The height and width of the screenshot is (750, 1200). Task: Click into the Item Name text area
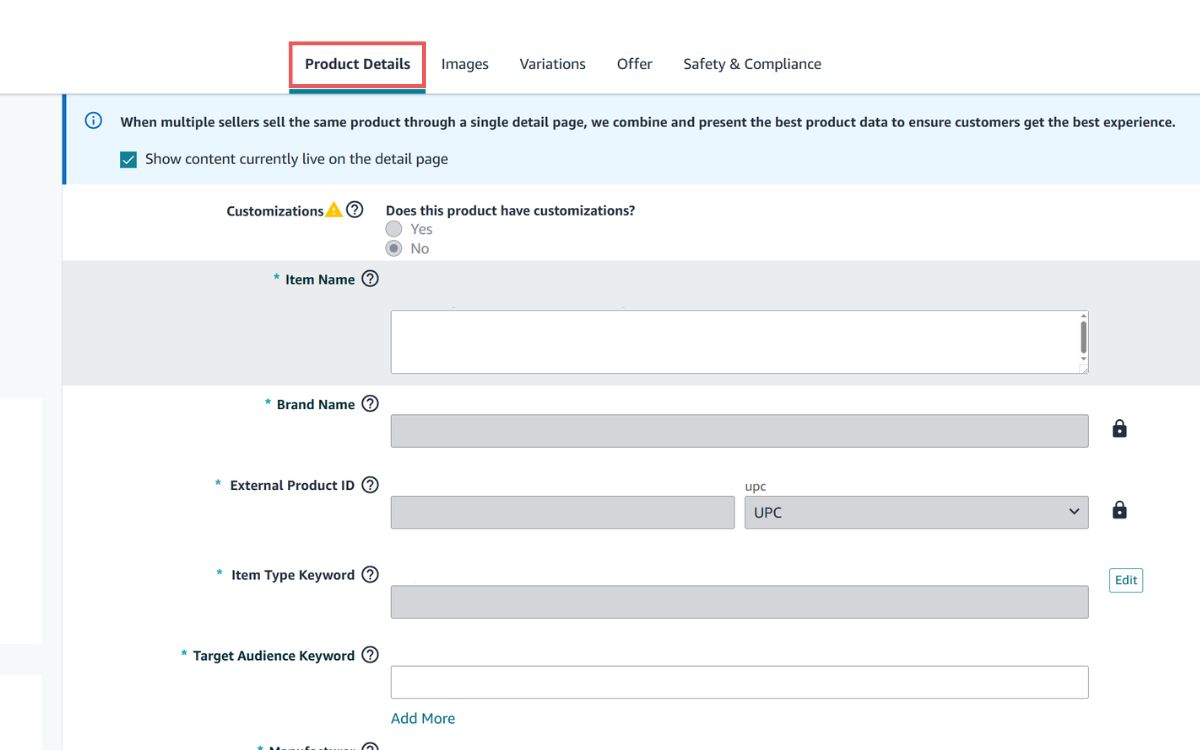click(x=739, y=342)
